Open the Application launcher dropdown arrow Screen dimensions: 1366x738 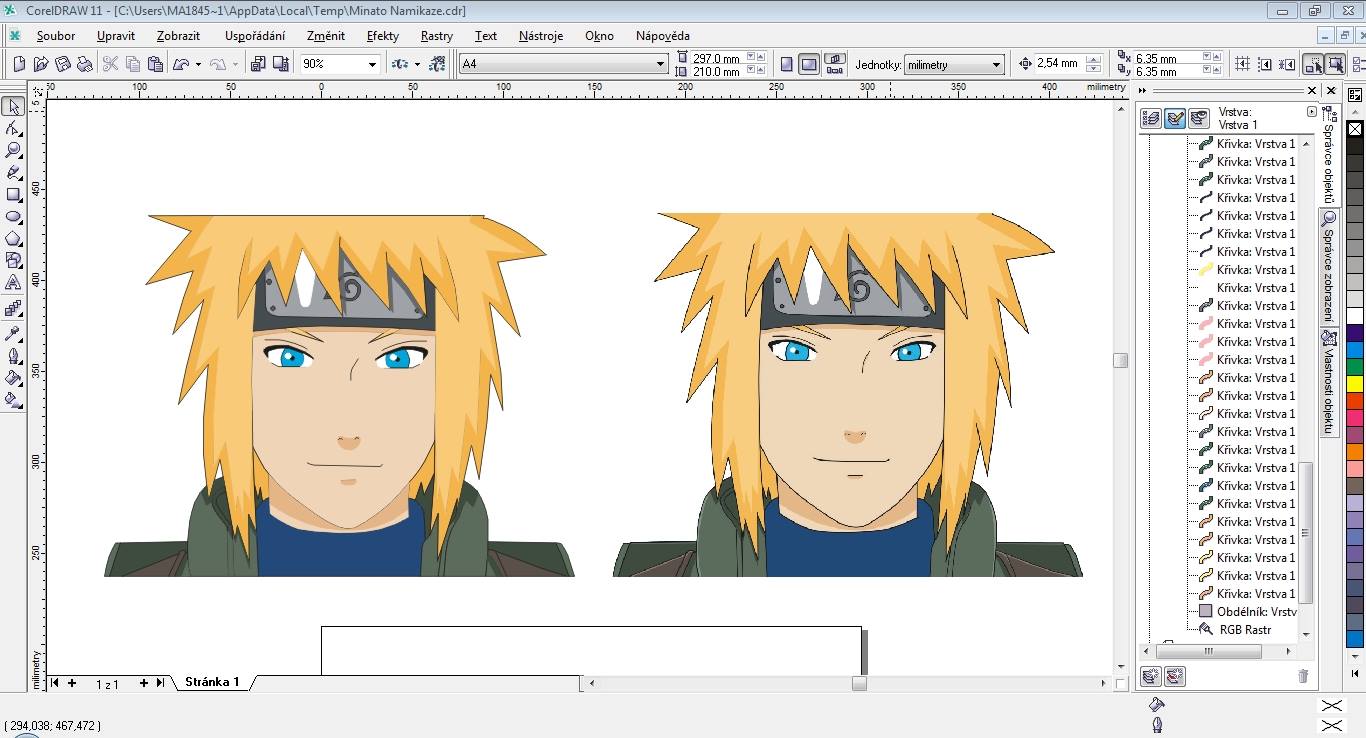417,64
